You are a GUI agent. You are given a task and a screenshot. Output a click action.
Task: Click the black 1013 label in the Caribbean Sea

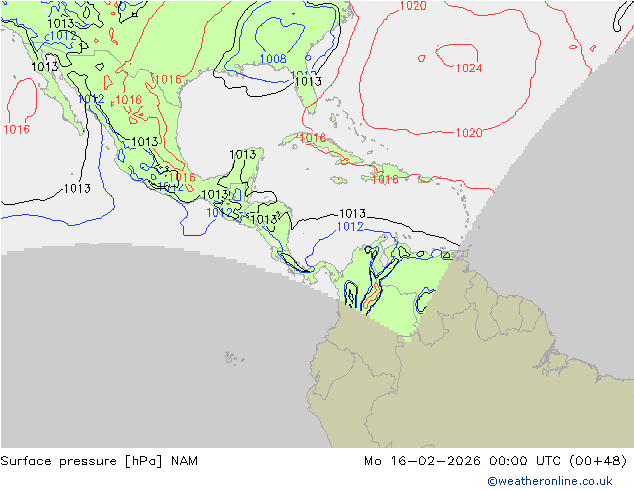(352, 213)
